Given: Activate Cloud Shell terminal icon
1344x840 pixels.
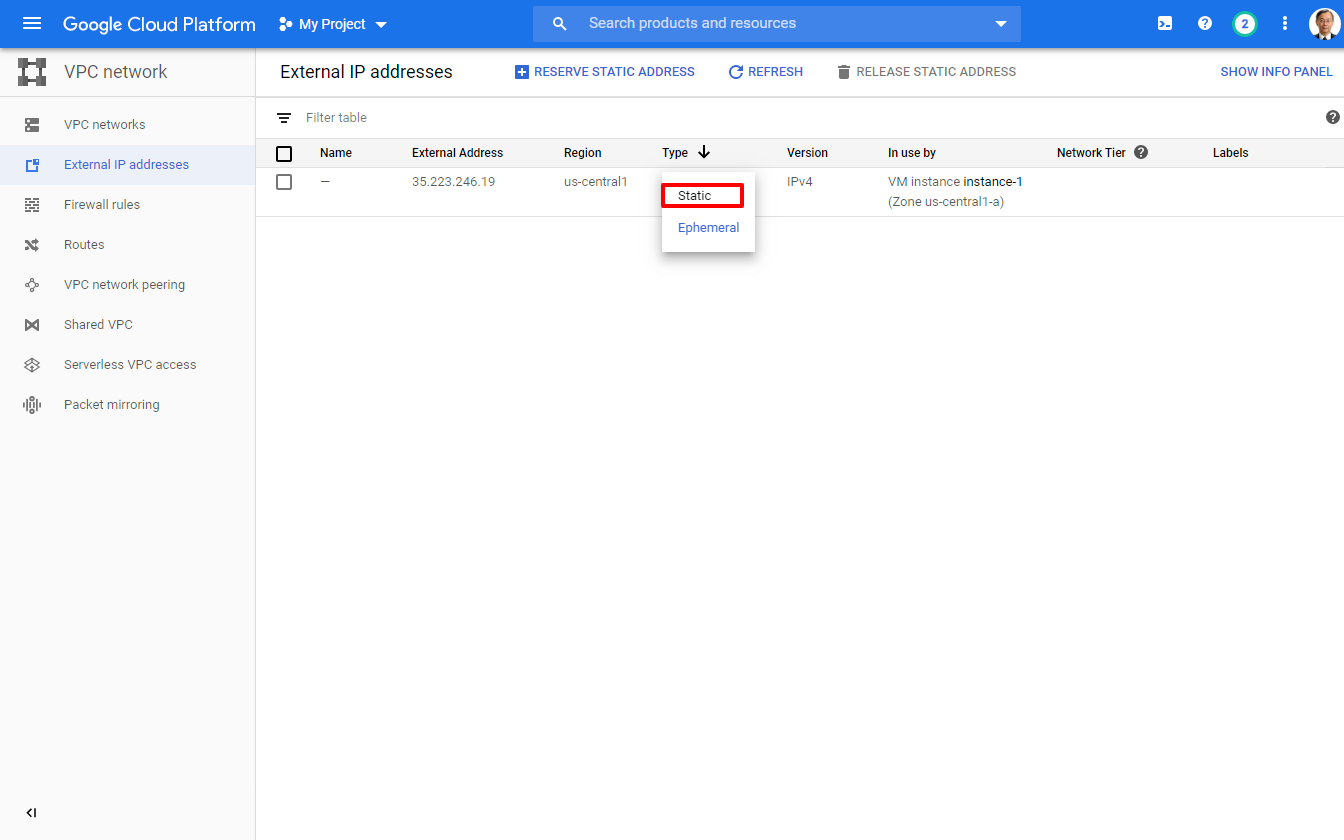Looking at the screenshot, I should 1165,23.
